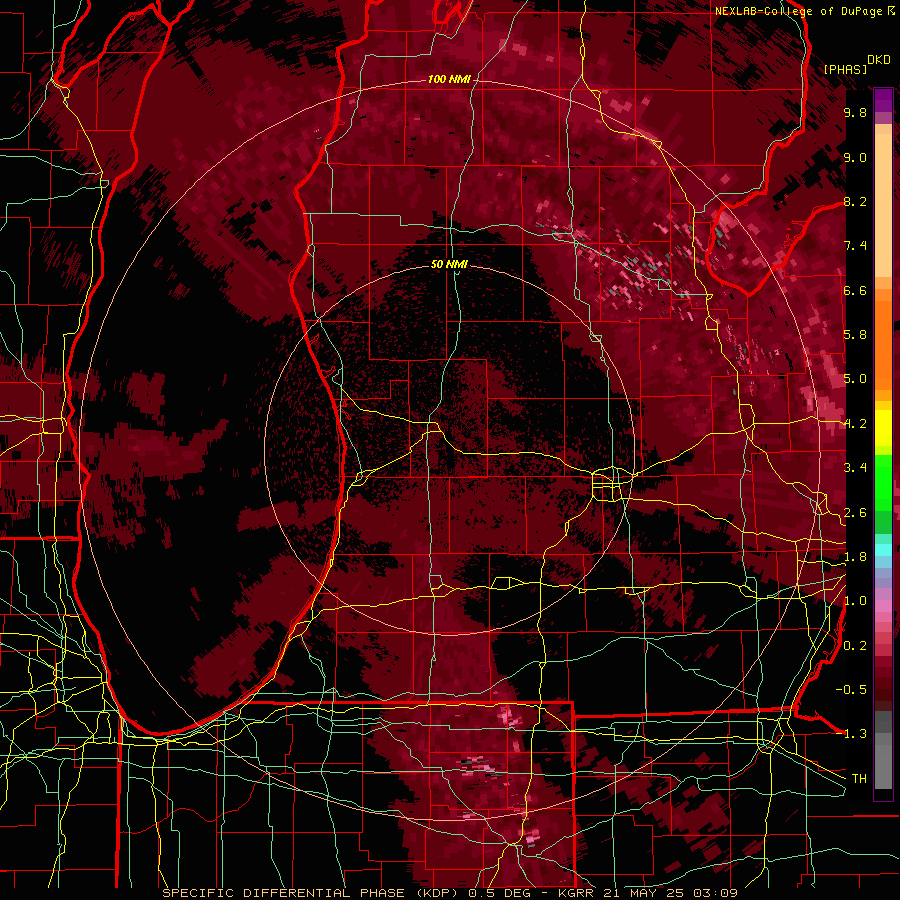Click the cyan segment of the color bar
Image resolution: width=900 pixels, height=900 pixels.
pos(883,549)
